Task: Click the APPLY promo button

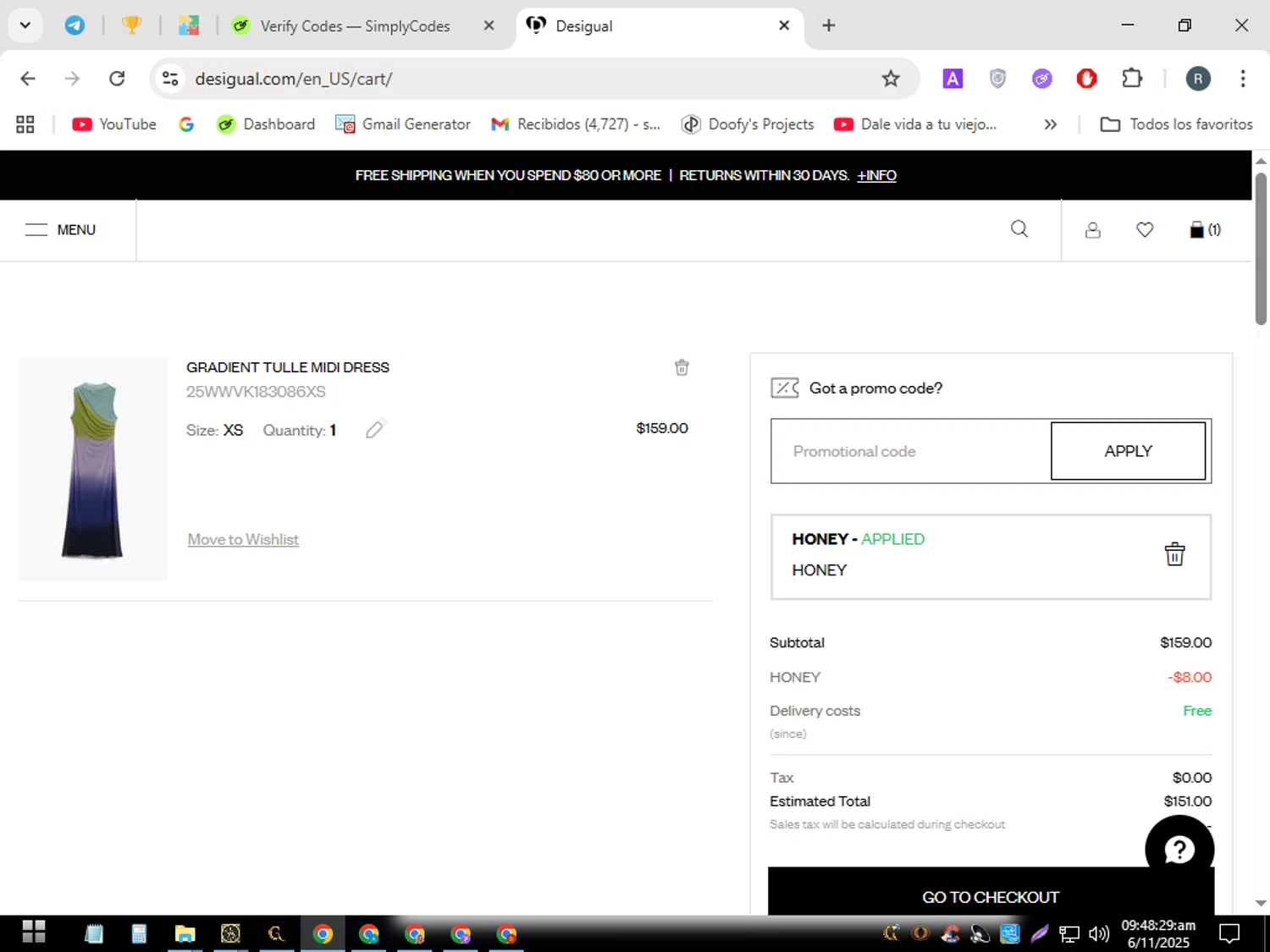Action: (x=1128, y=451)
